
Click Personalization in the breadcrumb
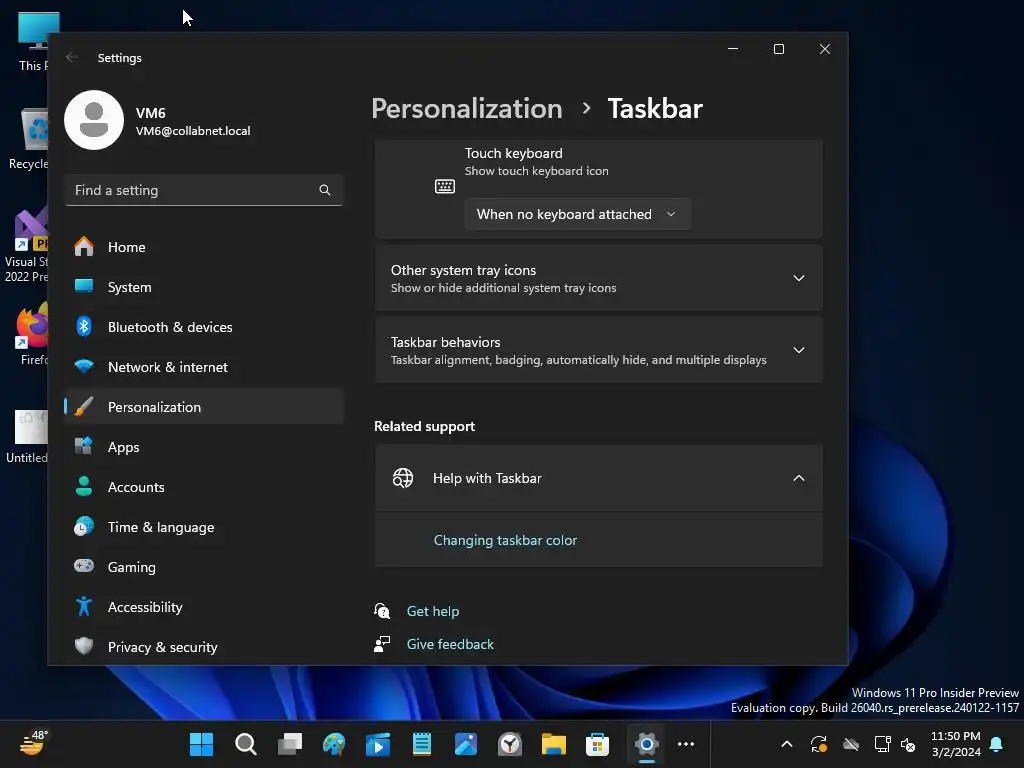(x=467, y=108)
